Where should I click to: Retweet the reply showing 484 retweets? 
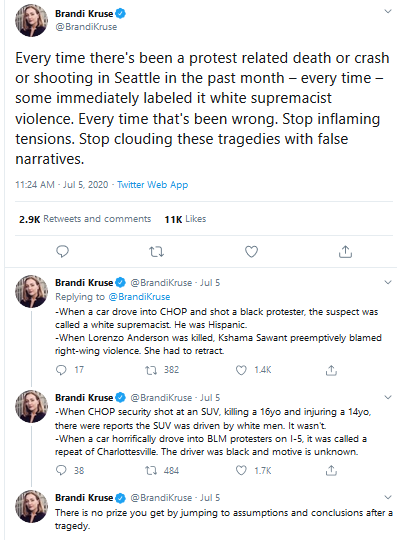pos(151,470)
